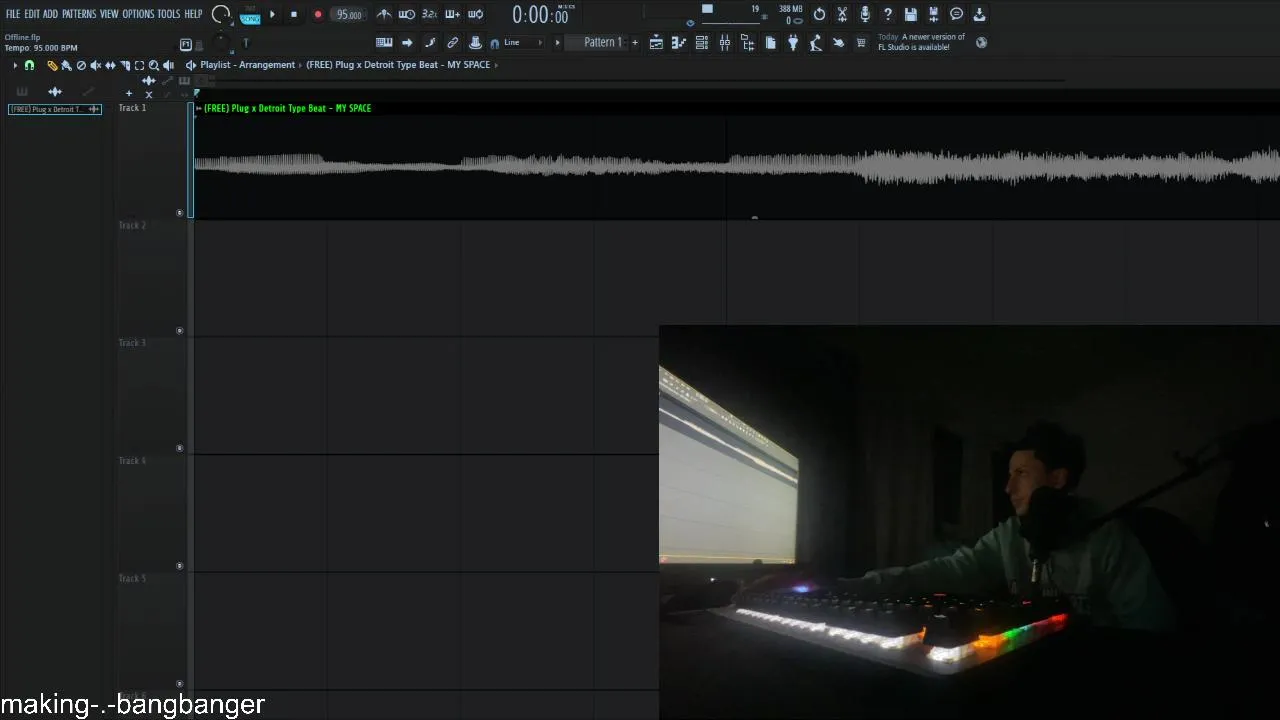Viewport: 1280px width, 720px height.
Task: Open the Channel rack icon
Action: (x=702, y=42)
